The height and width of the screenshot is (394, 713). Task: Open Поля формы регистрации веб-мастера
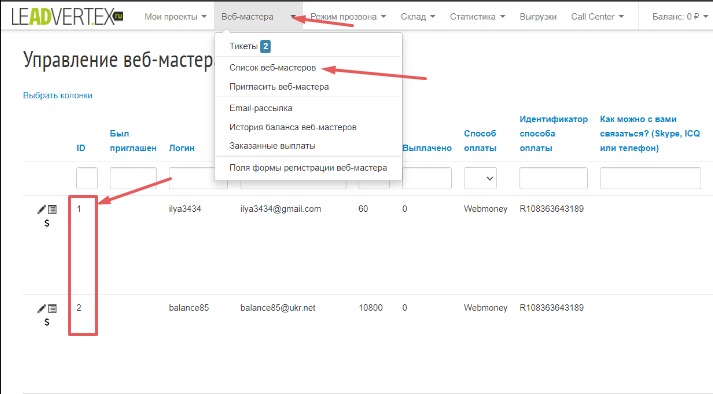click(308, 168)
